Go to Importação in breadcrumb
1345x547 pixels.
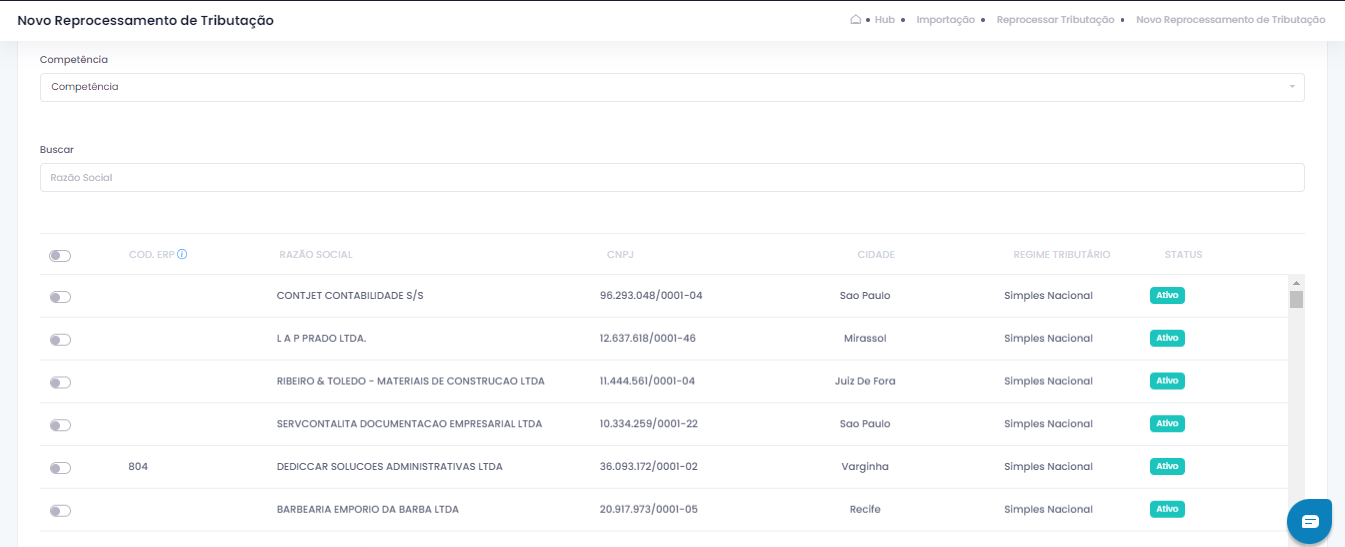click(945, 19)
